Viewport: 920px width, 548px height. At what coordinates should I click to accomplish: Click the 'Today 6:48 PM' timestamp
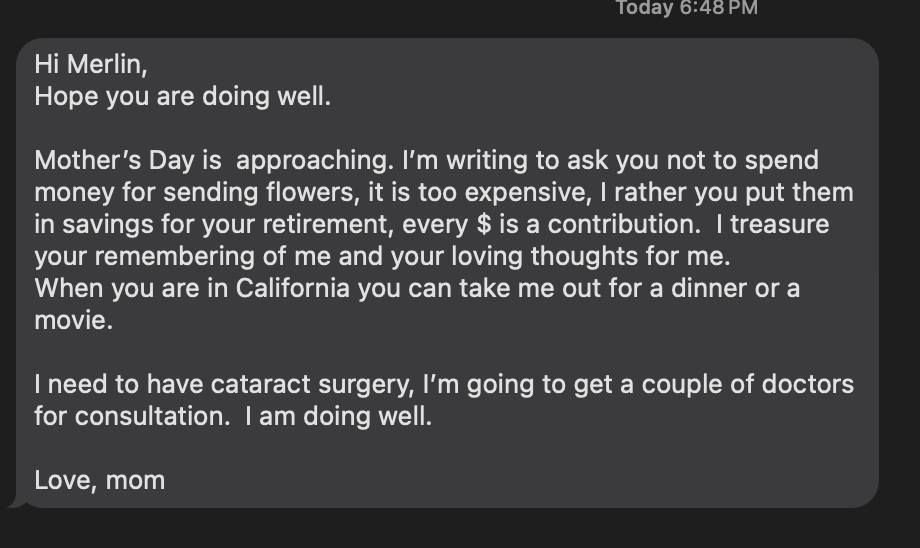686,8
